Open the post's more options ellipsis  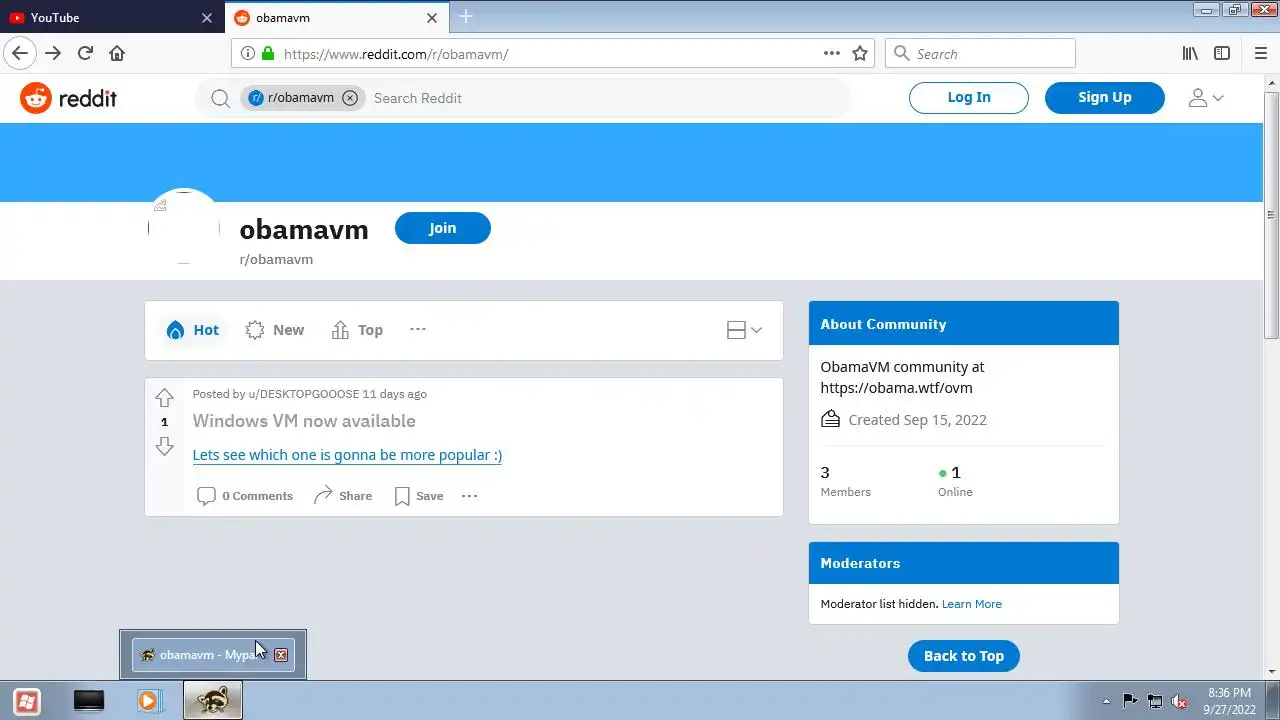(469, 496)
